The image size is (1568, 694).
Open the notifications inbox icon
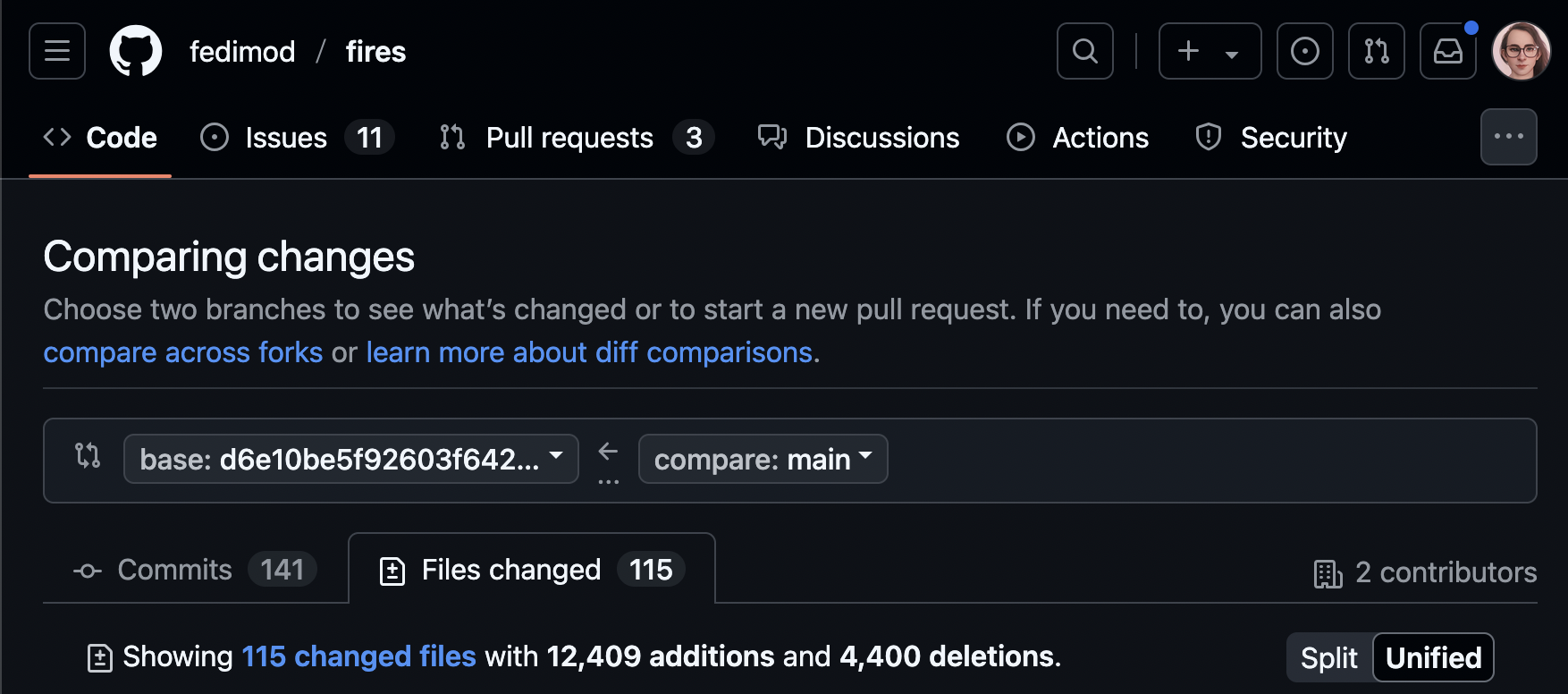click(x=1448, y=51)
